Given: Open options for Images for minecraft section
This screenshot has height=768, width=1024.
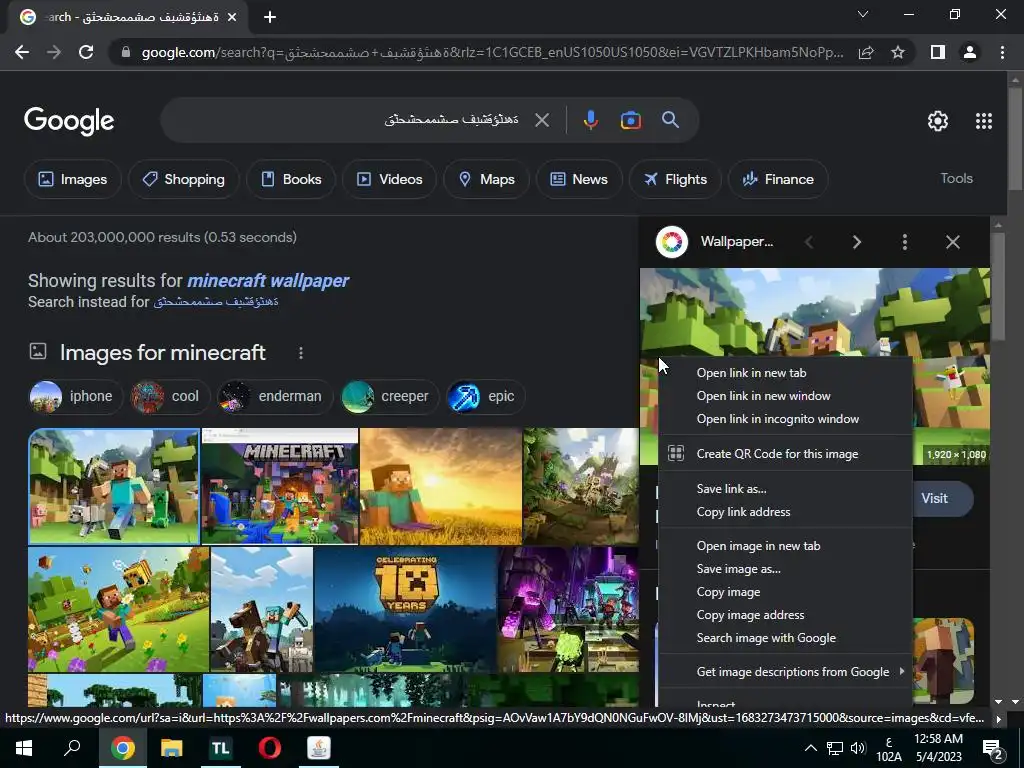Looking at the screenshot, I should pos(300,353).
